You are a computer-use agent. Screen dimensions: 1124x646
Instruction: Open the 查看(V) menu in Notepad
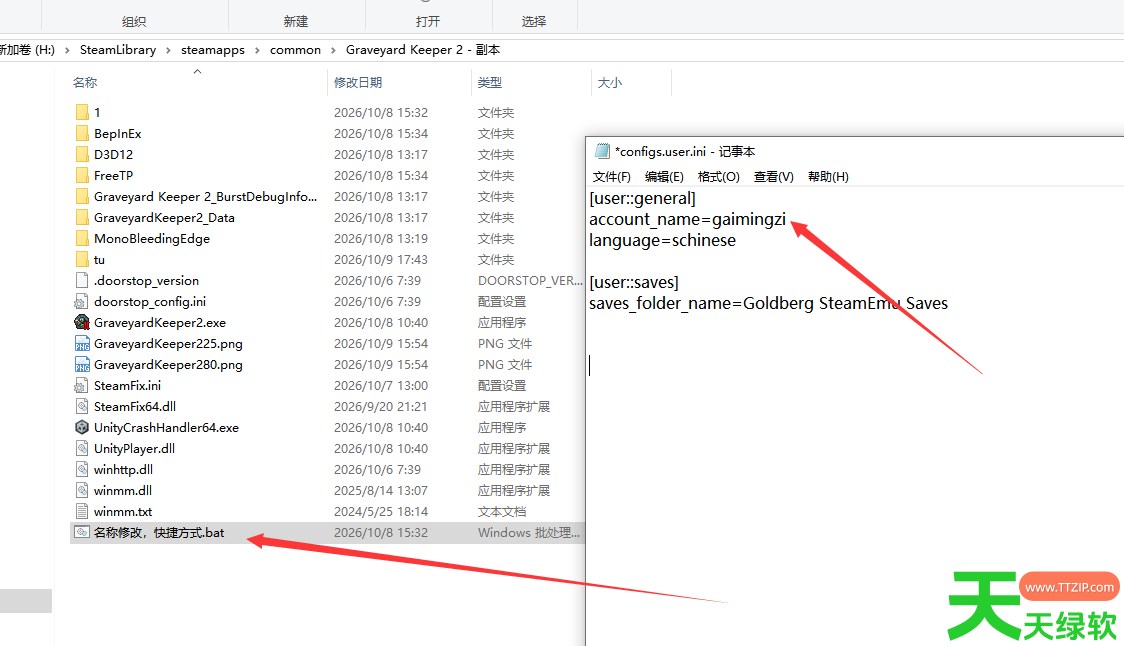click(773, 176)
